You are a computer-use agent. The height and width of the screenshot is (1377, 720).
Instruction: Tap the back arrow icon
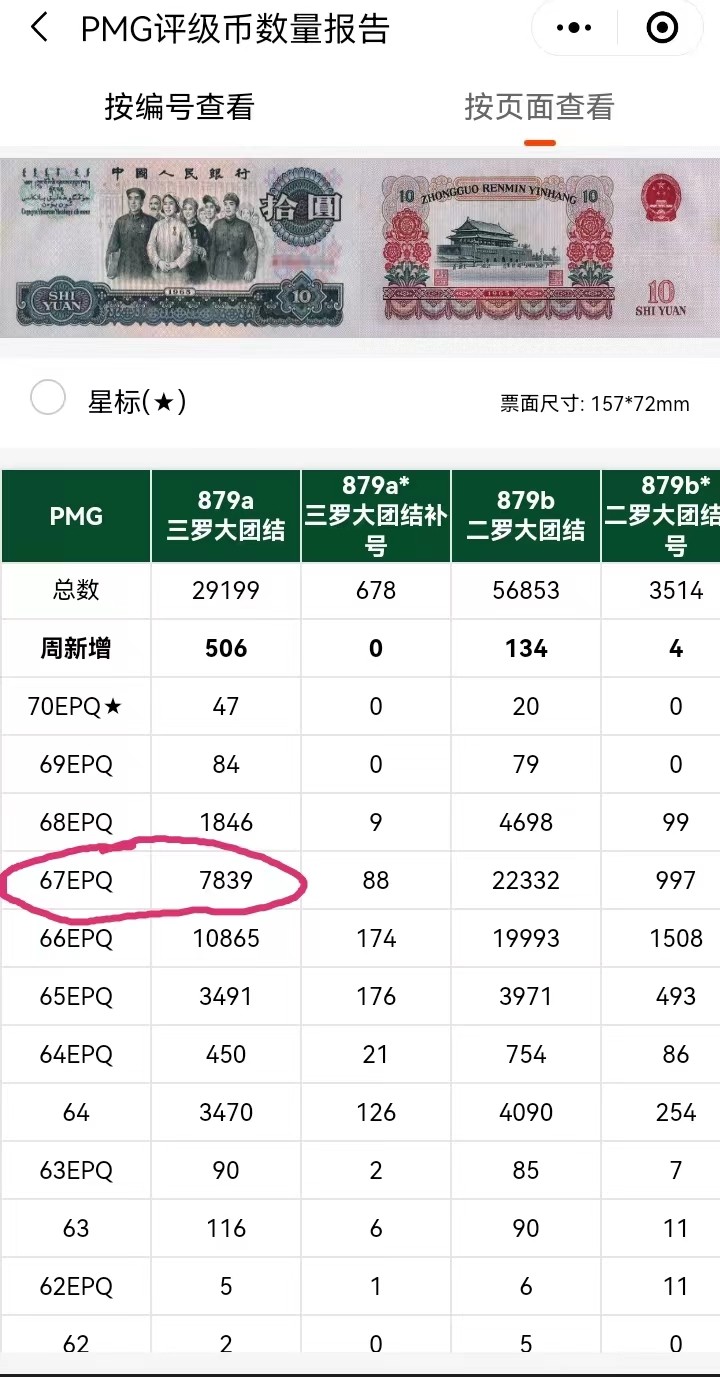tap(39, 28)
